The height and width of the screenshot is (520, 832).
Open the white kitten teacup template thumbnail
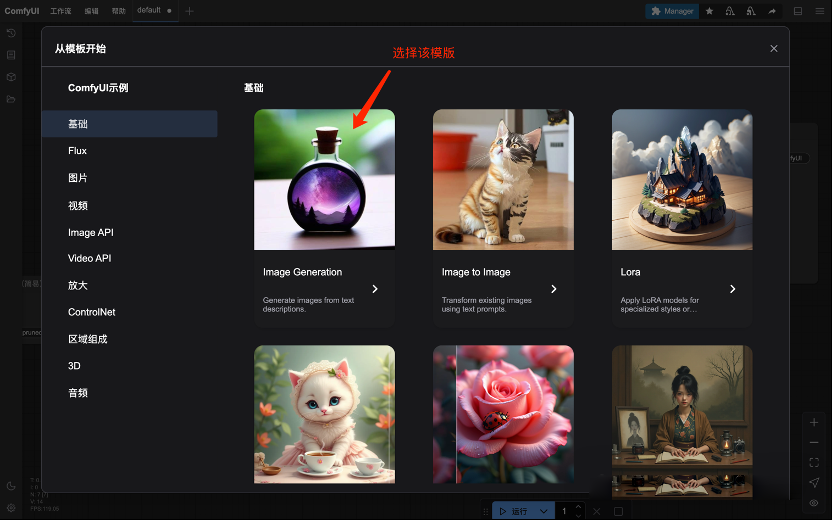[324, 414]
